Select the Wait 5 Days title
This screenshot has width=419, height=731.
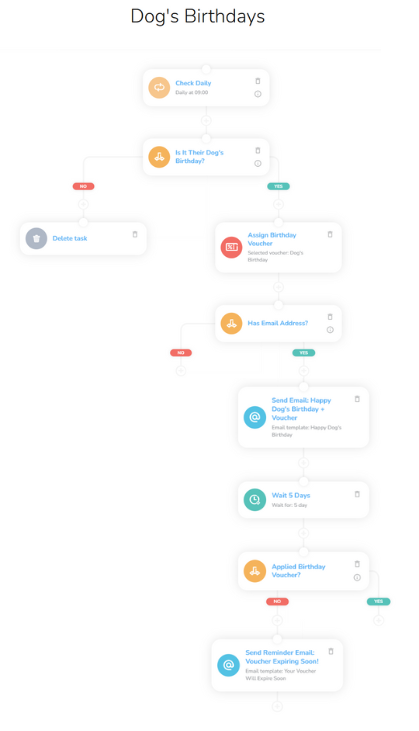coord(291,495)
